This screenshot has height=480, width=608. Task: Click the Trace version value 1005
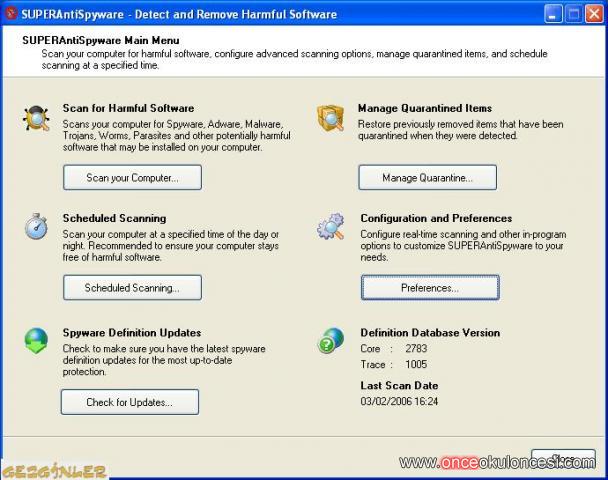pos(416,364)
